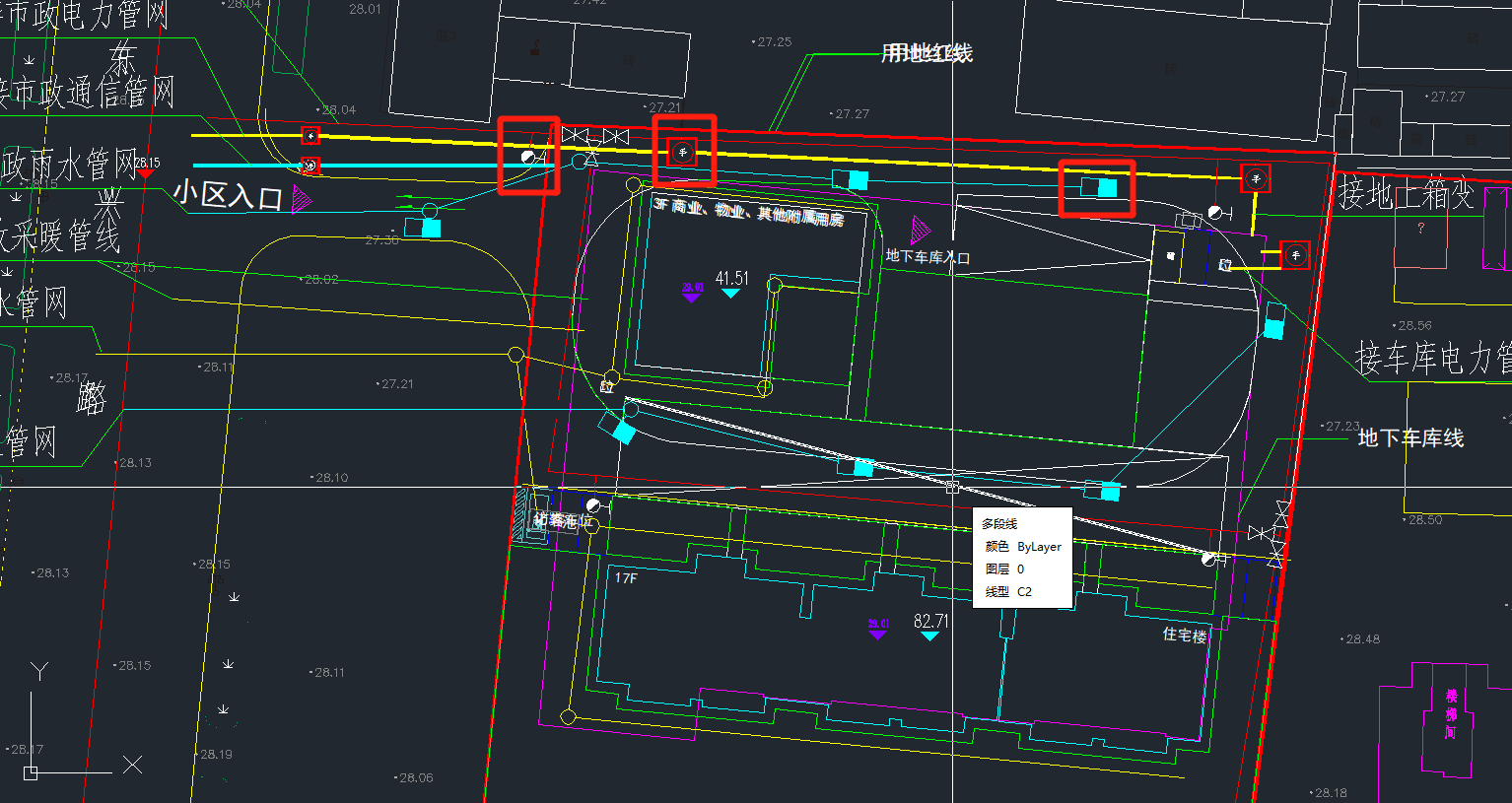Click the elevation point 27.23
This screenshot has width=1512, height=803.
(1340, 427)
